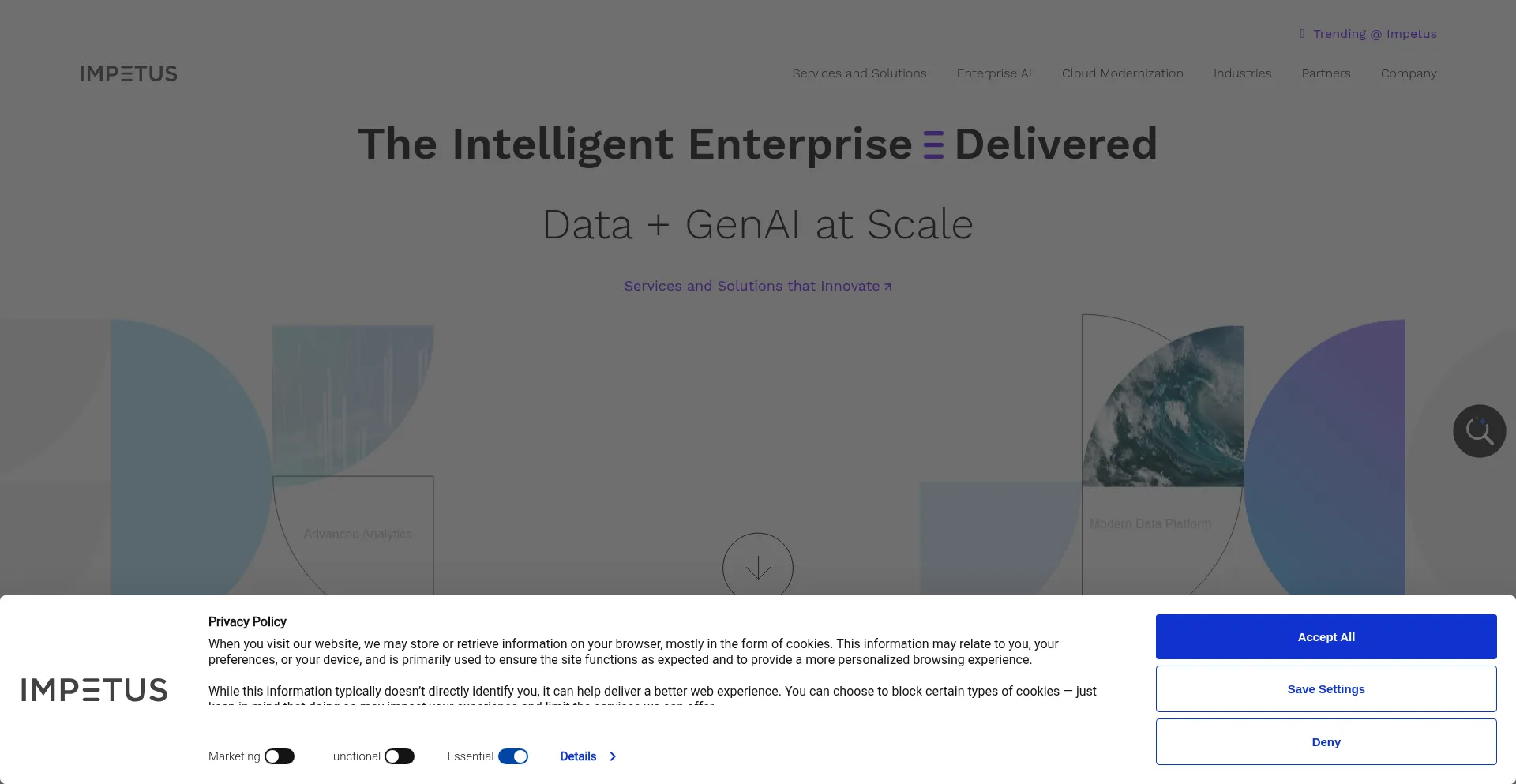
Task: Expand cookie Details chevron
Action: [613, 756]
